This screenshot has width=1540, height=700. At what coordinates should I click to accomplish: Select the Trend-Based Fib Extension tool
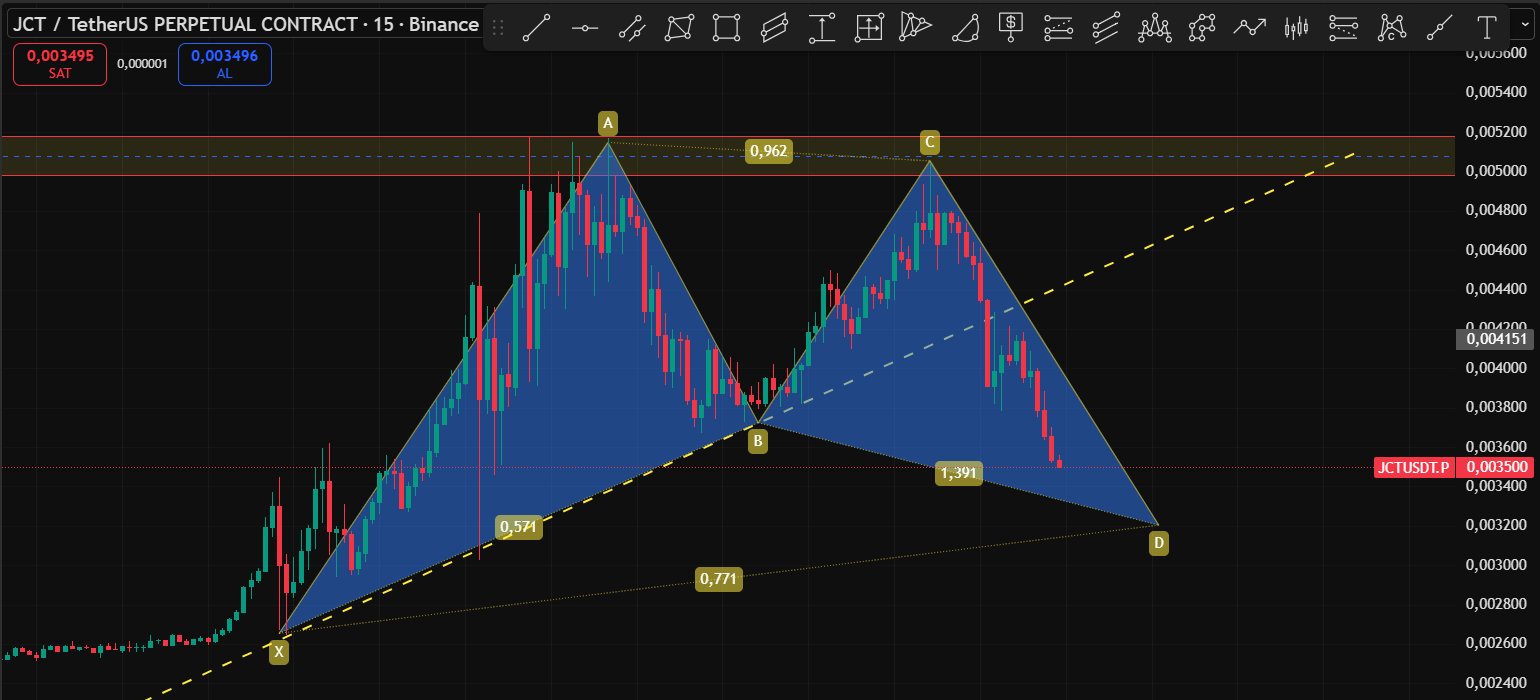pyautogui.click(x=1344, y=27)
